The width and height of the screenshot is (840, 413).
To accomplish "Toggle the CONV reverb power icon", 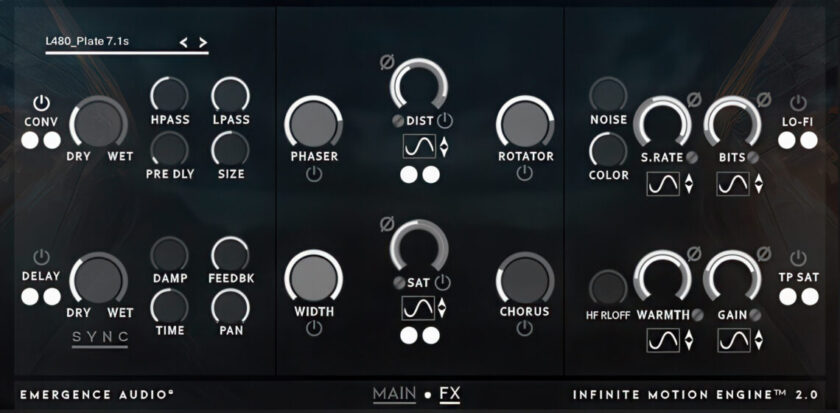I will (x=41, y=102).
